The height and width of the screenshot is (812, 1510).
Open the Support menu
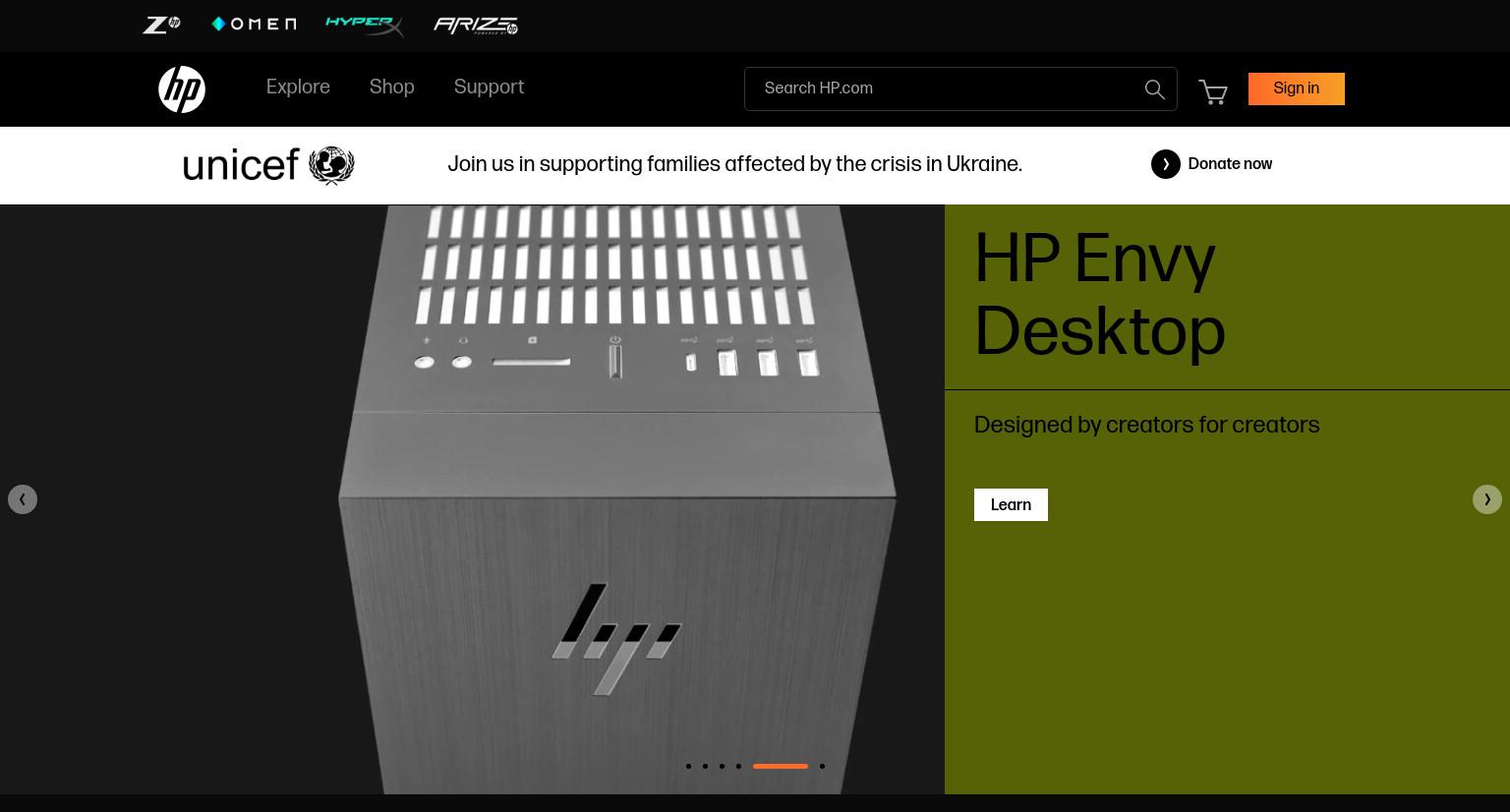tap(489, 87)
